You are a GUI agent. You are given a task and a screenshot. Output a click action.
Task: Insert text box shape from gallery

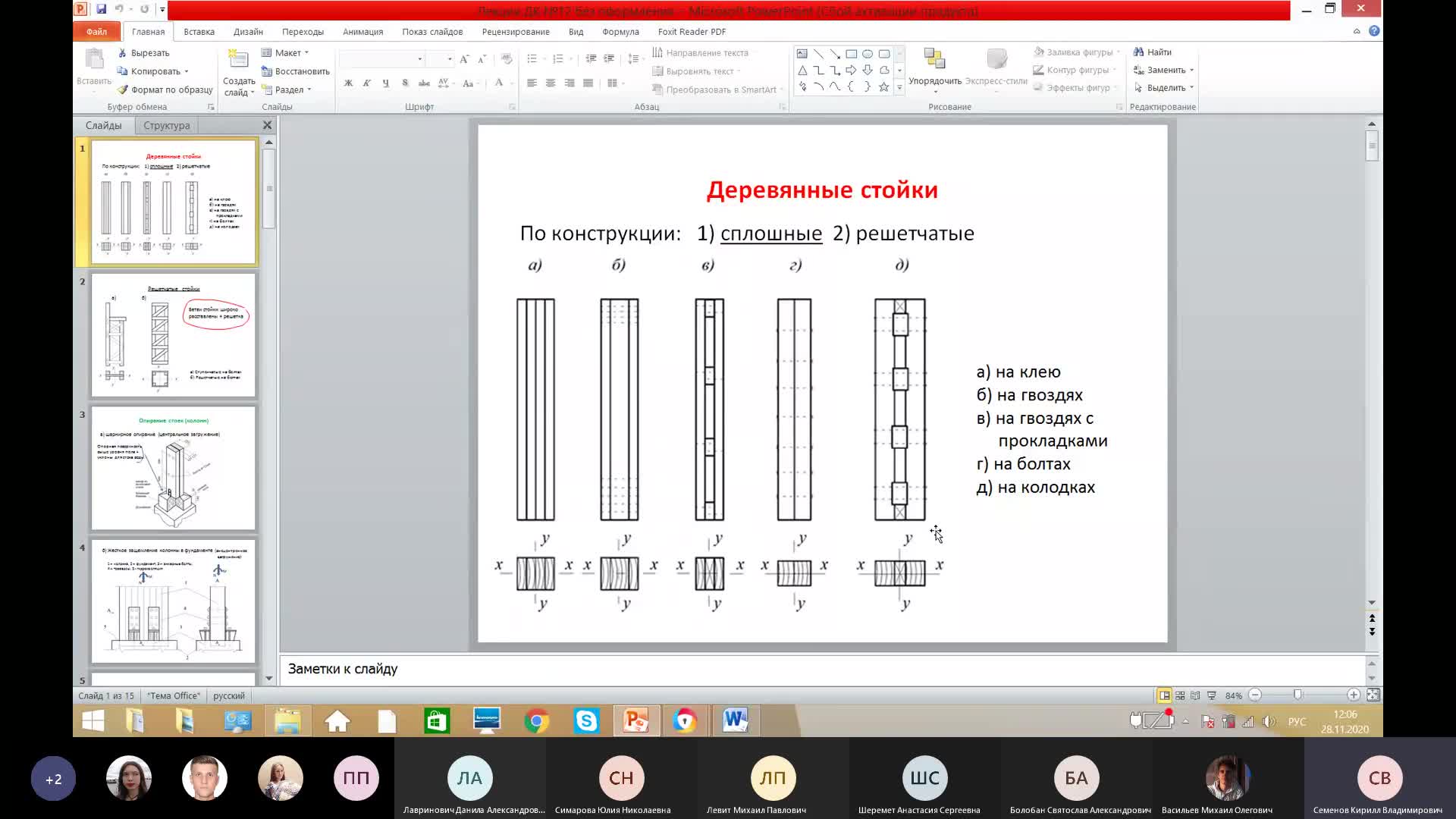[802, 54]
